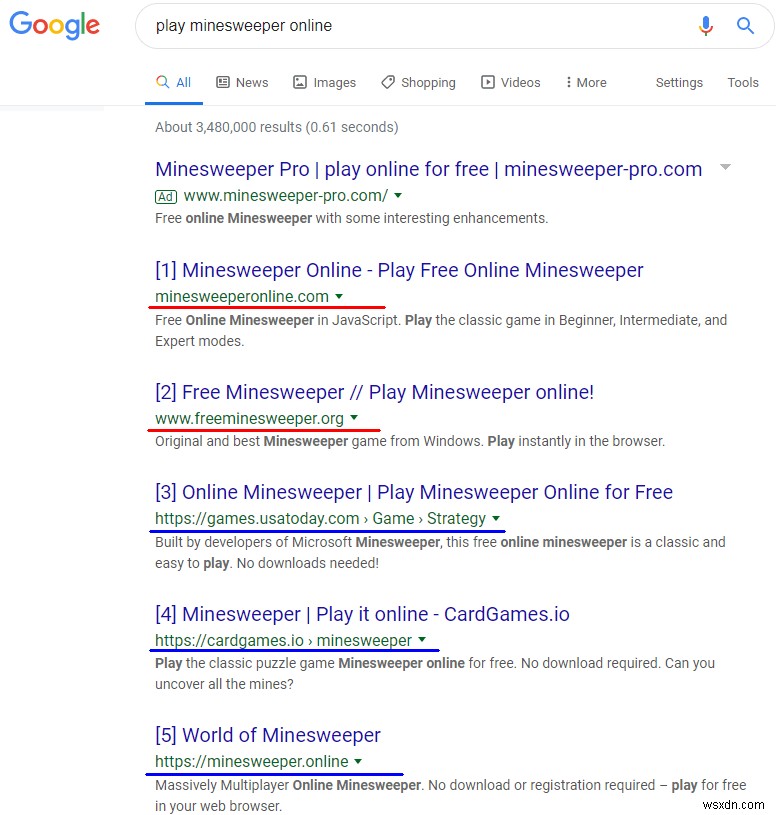The height and width of the screenshot is (815, 776).
Task: Open '[4] Minesweeper | Play it online - CardGames.io'
Action: pos(362,614)
